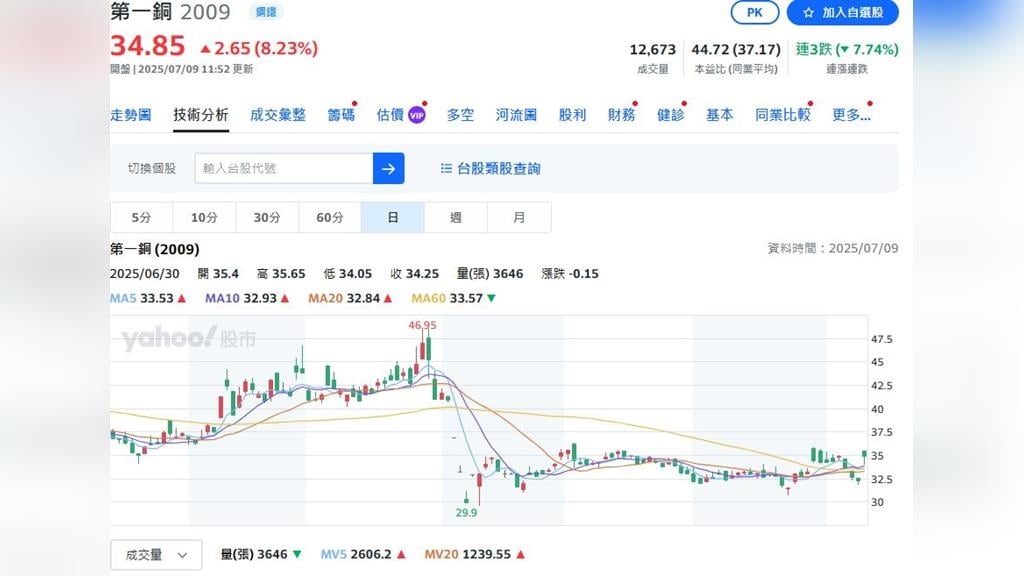Click the purple VIP badge next to 估價
This screenshot has height=576, width=1024.
tap(416, 116)
